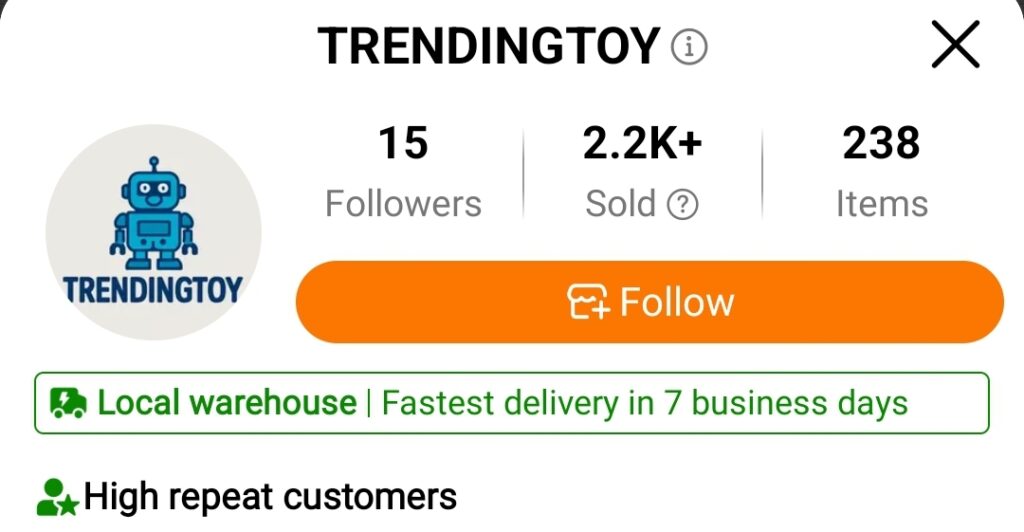Click the Sold label text
1024x532 pixels.
[620, 204]
